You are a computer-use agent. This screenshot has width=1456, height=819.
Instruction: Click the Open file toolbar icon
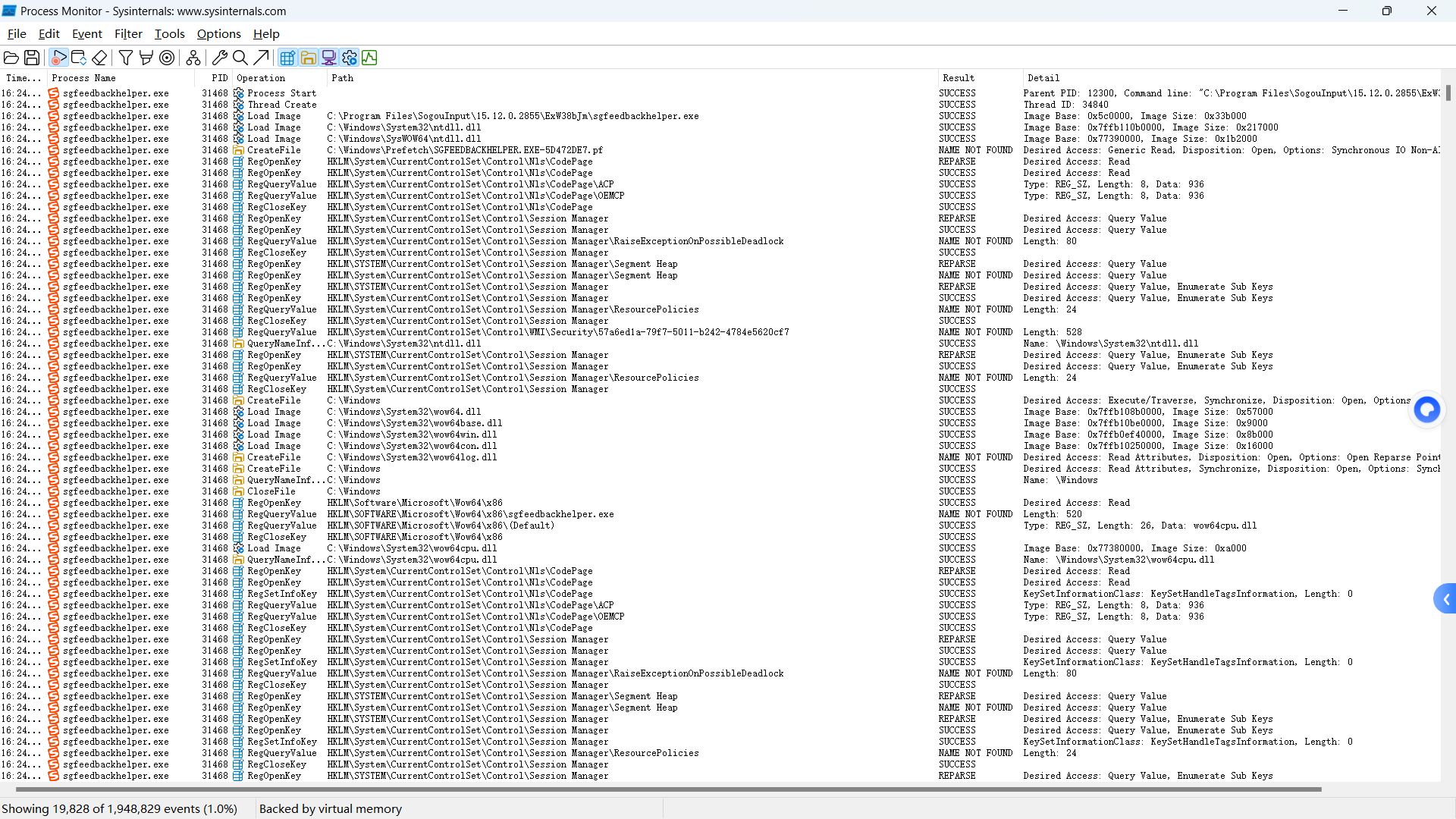[11, 58]
